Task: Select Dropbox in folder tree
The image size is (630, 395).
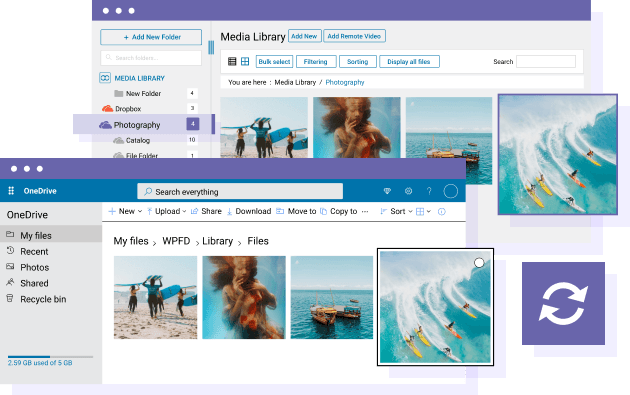Action: click(x=128, y=109)
